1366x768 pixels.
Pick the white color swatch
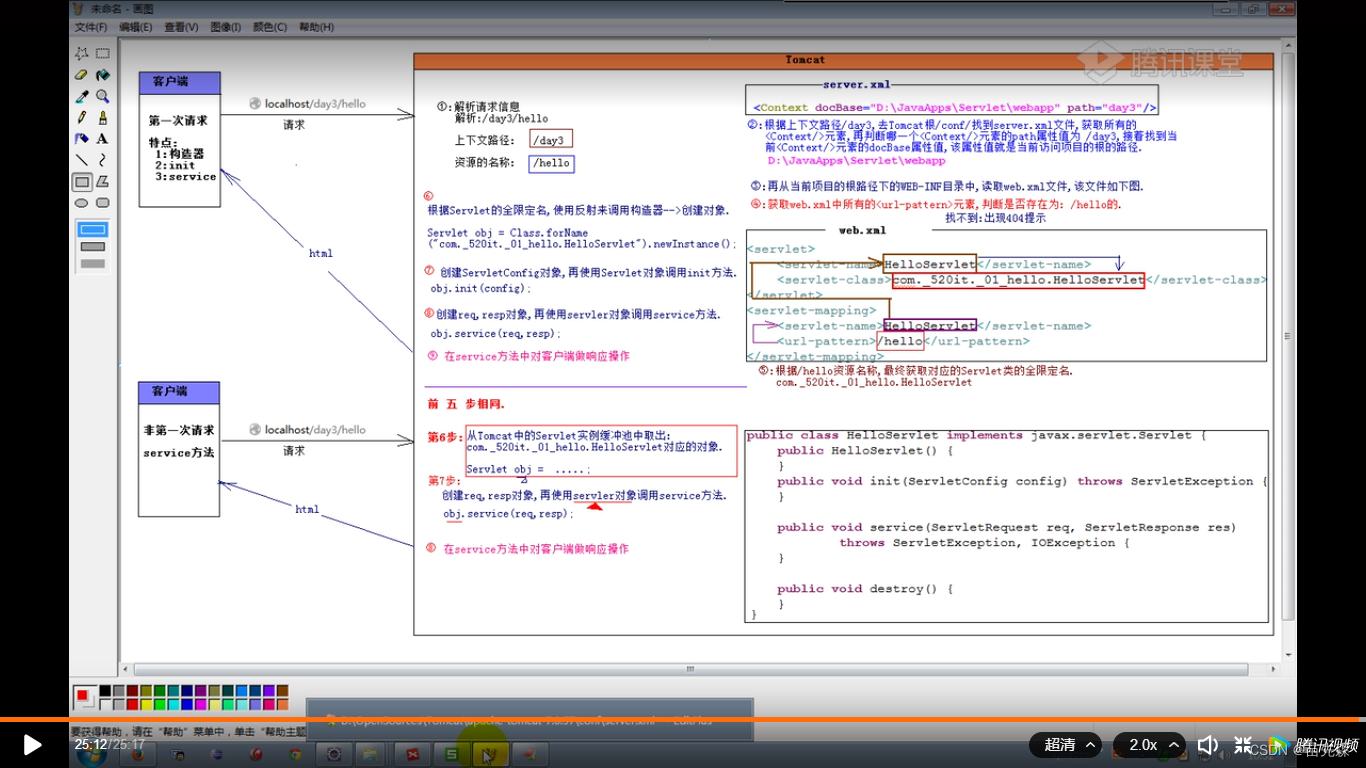(105, 705)
